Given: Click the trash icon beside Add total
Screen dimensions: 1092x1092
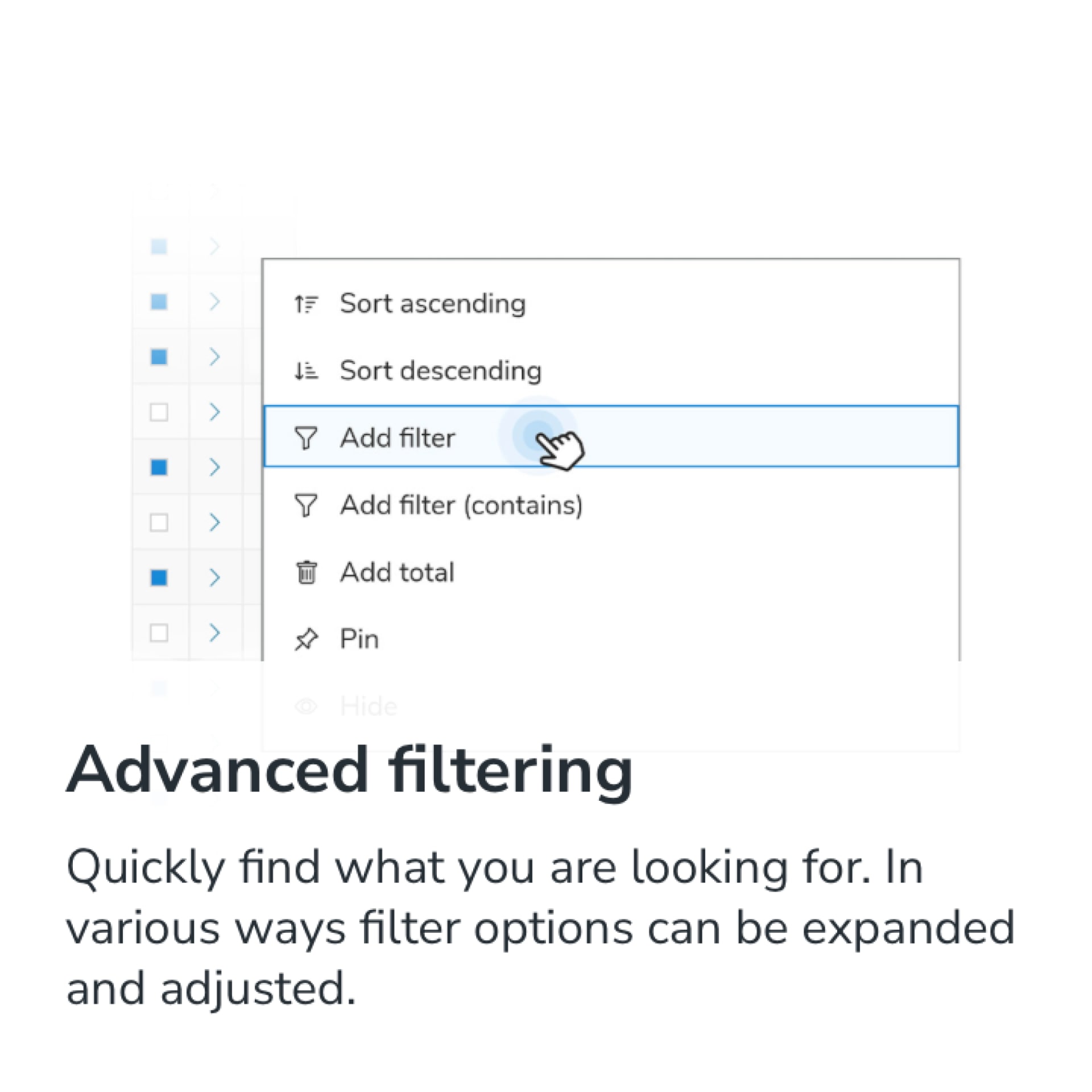Looking at the screenshot, I should (307, 572).
